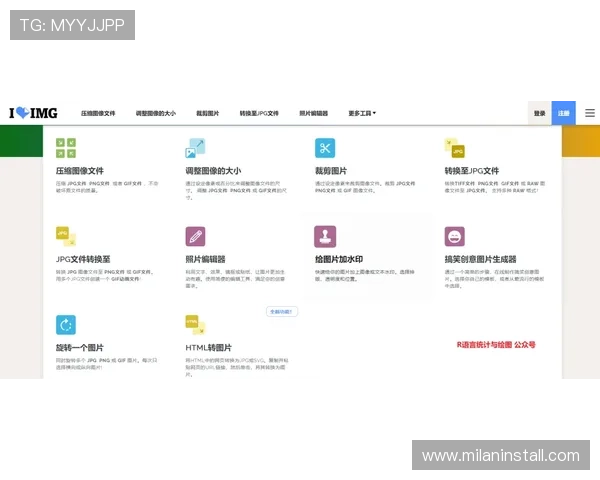Click the 压缩图像文件 green arrows icon
This screenshot has width=600, height=480.
pyautogui.click(x=66, y=148)
